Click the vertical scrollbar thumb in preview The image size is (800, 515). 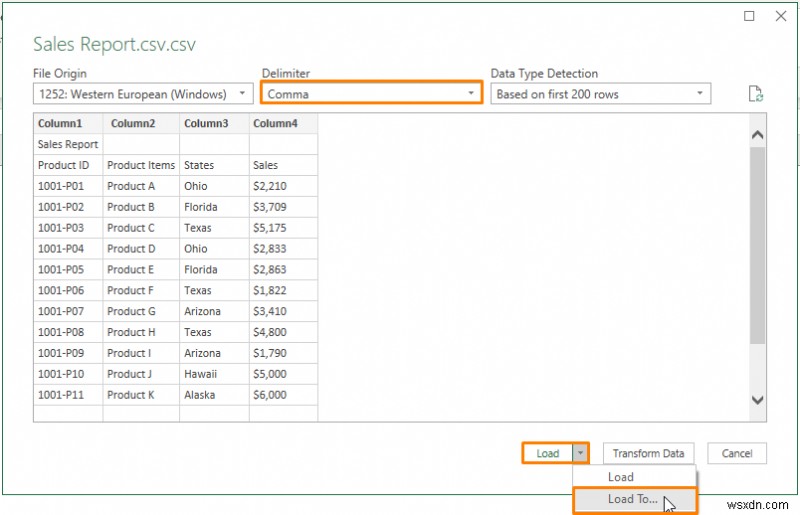click(x=758, y=245)
